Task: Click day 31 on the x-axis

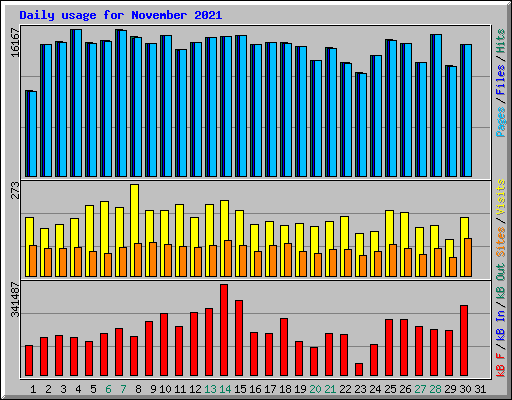Action: pos(480,389)
